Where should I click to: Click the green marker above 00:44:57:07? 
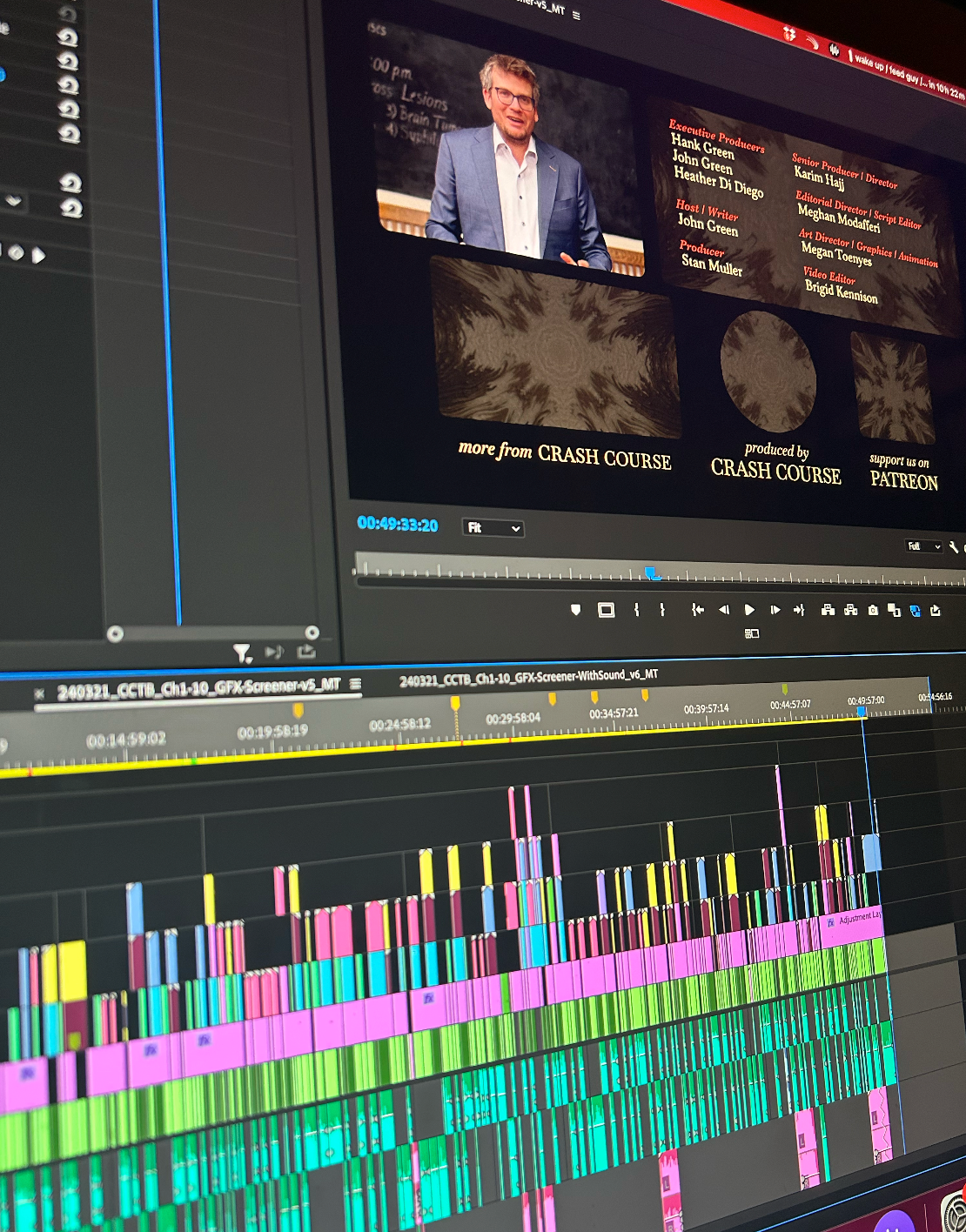[784, 689]
